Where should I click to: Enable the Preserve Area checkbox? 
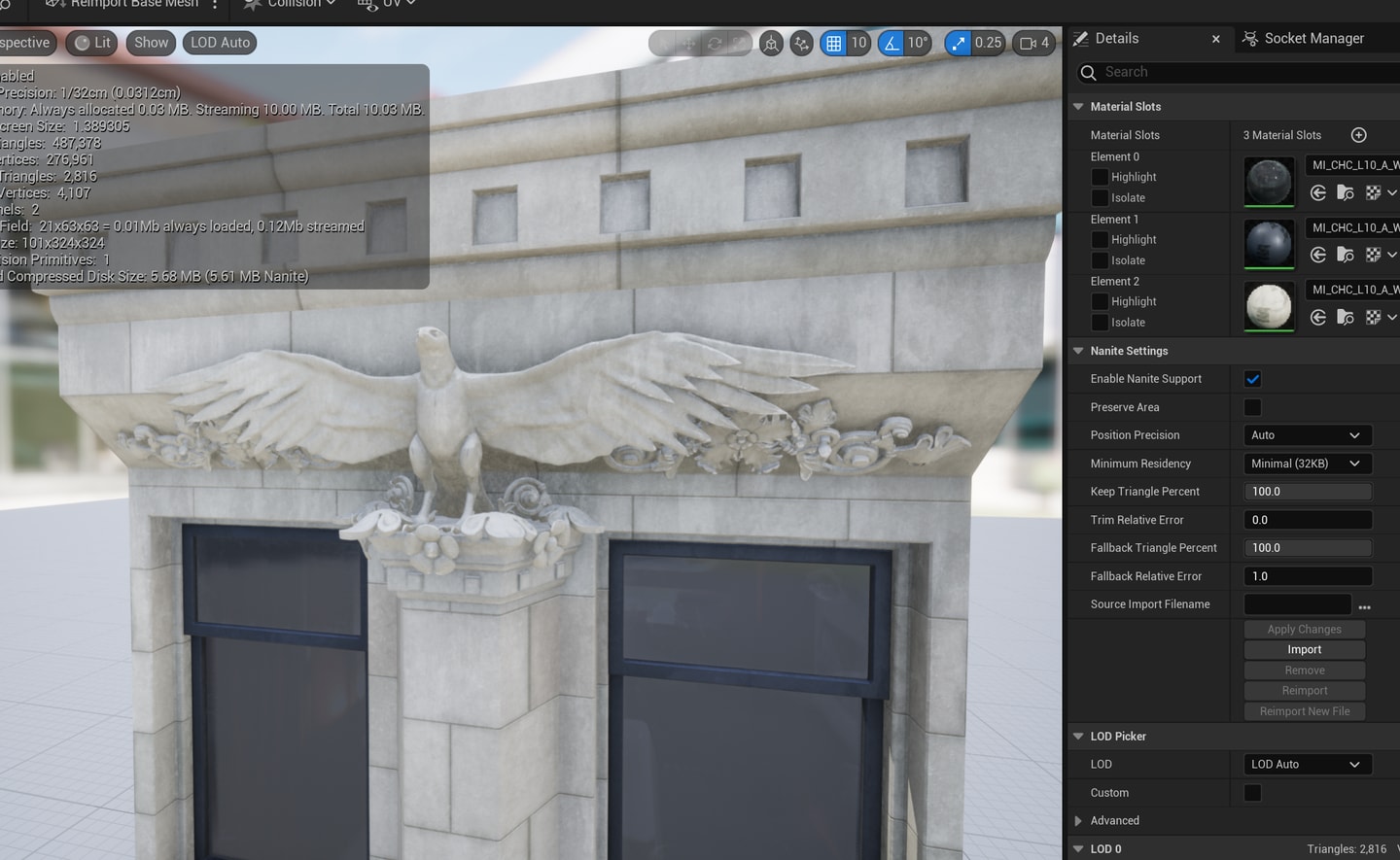[x=1252, y=407]
